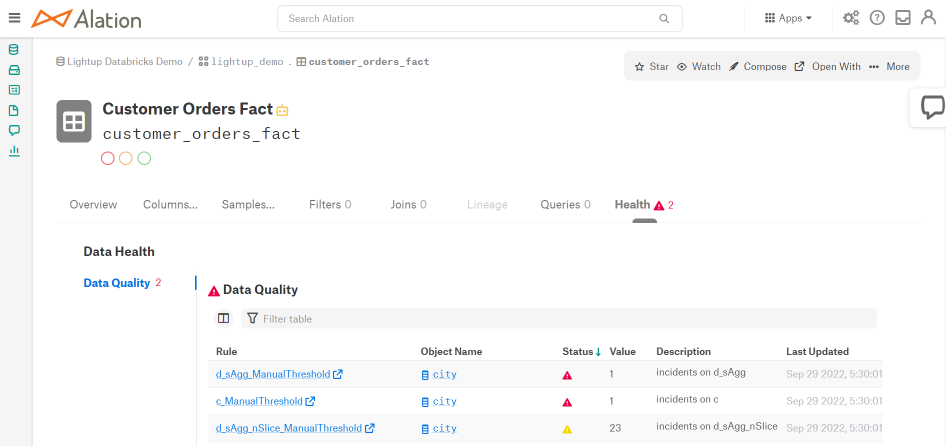This screenshot has height=446, width=946.
Task: Sort by Rule column header
Action: pos(226,351)
